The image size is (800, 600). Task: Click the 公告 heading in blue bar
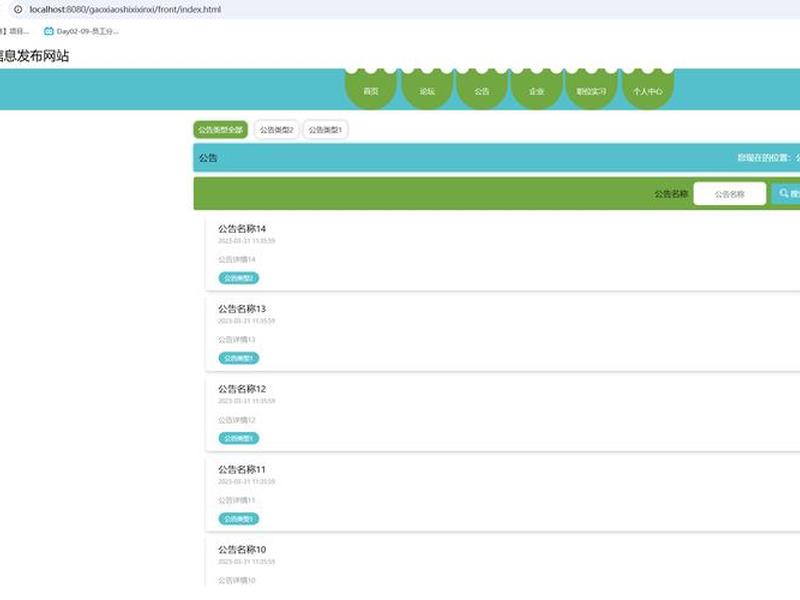[x=208, y=158]
